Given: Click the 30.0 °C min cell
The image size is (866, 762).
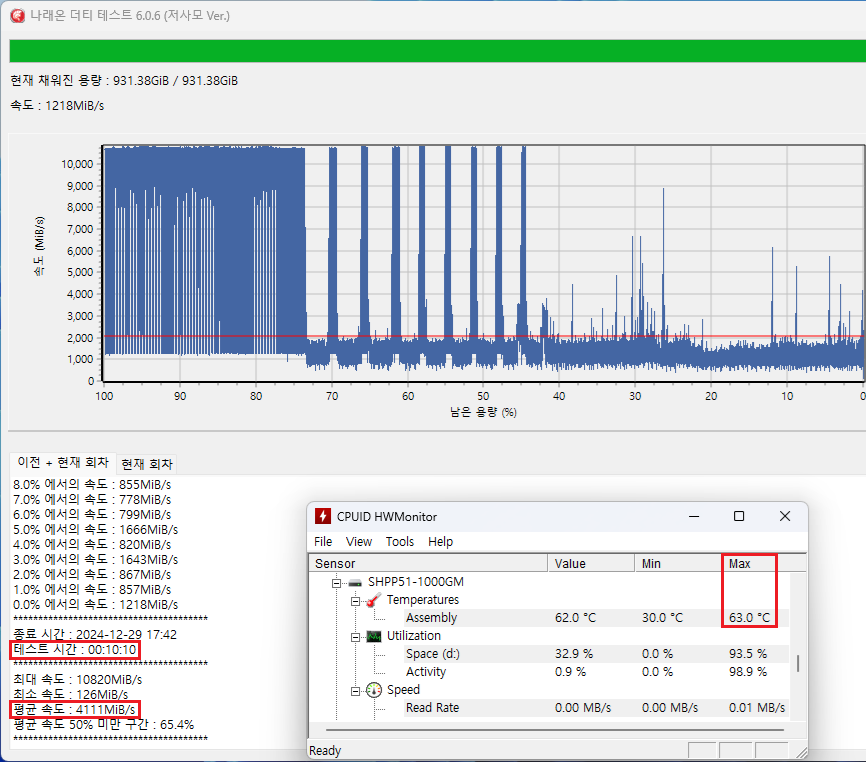Looking at the screenshot, I should (662, 617).
